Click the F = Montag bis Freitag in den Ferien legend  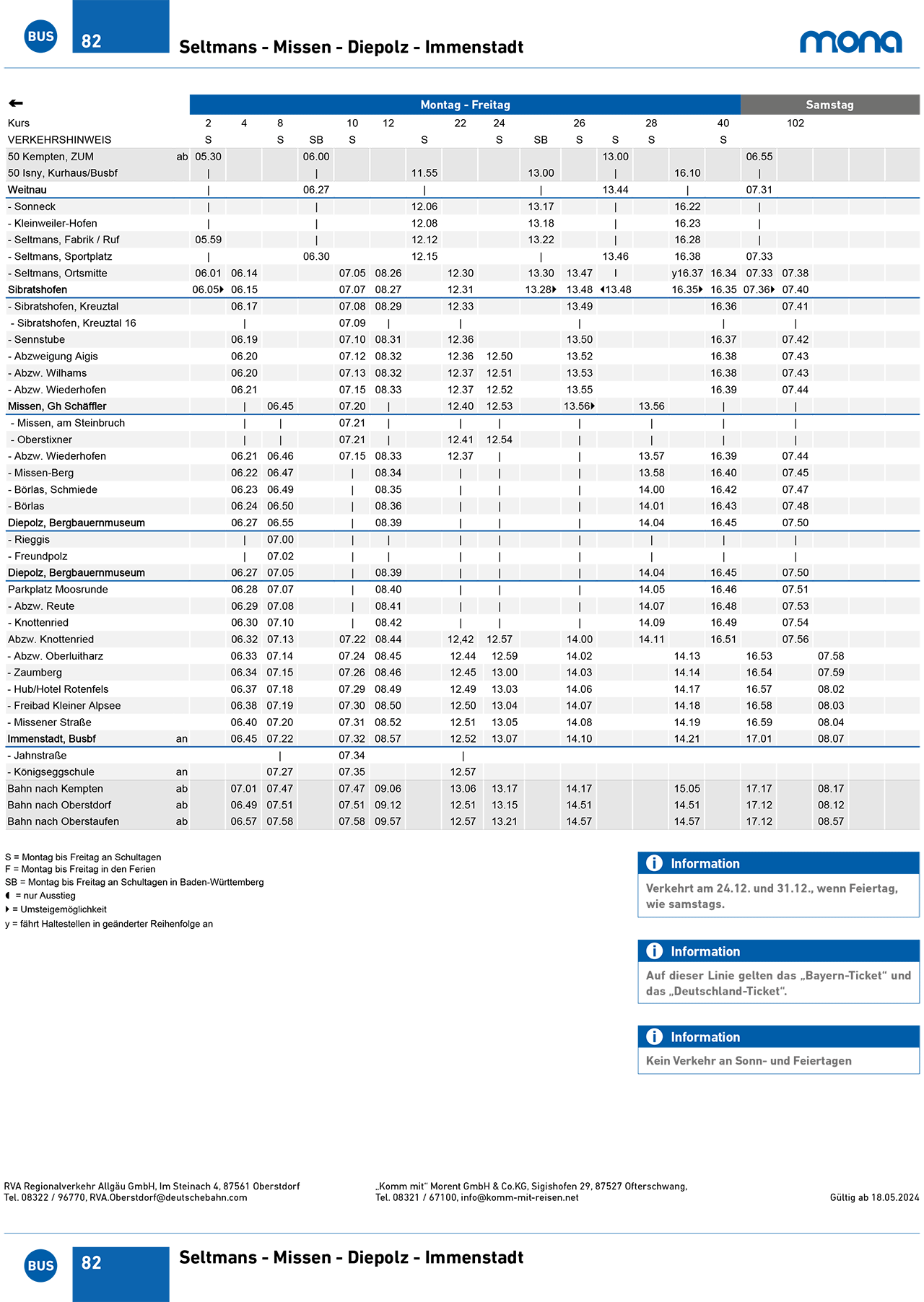pos(80,869)
